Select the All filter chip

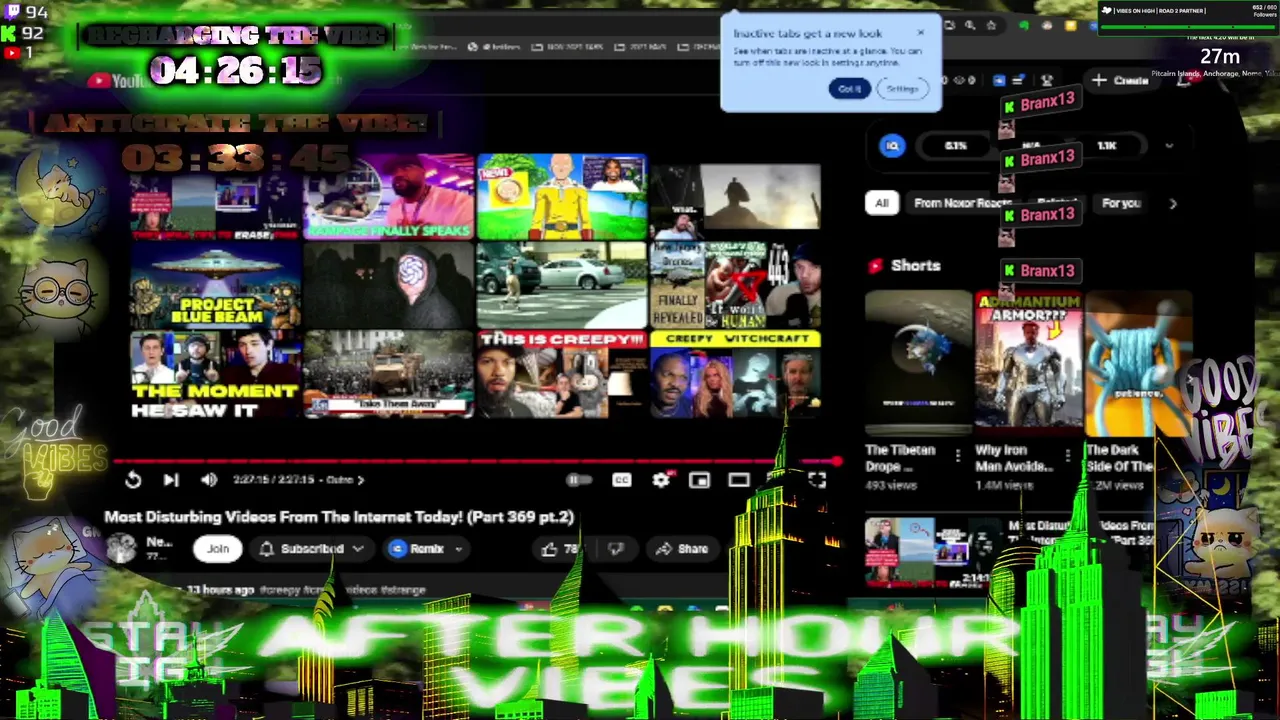click(x=881, y=203)
